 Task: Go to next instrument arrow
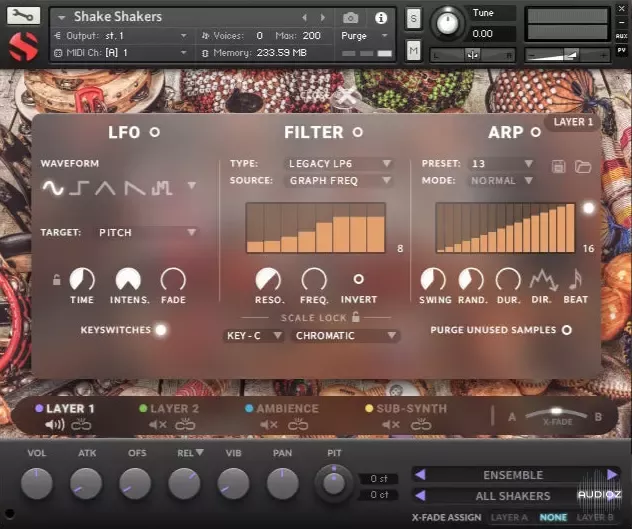click(323, 17)
